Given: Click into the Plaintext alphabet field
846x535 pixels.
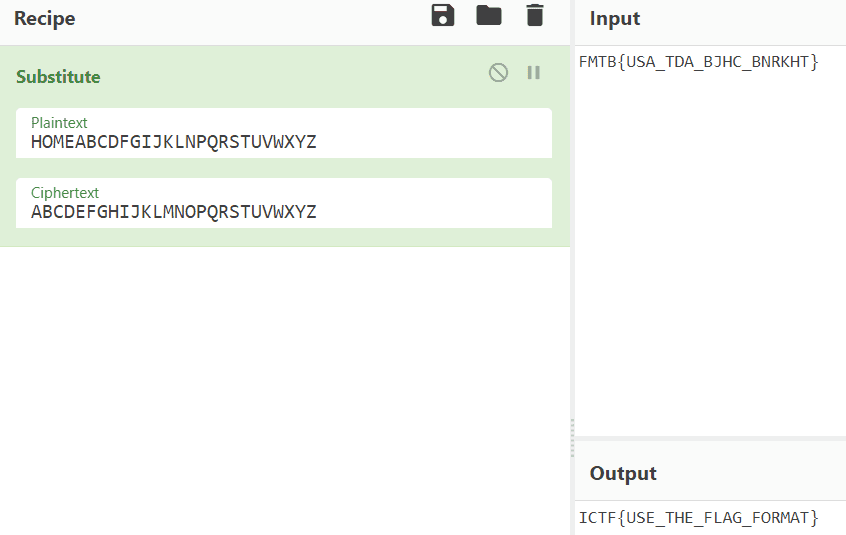Looking at the screenshot, I should (283, 142).
